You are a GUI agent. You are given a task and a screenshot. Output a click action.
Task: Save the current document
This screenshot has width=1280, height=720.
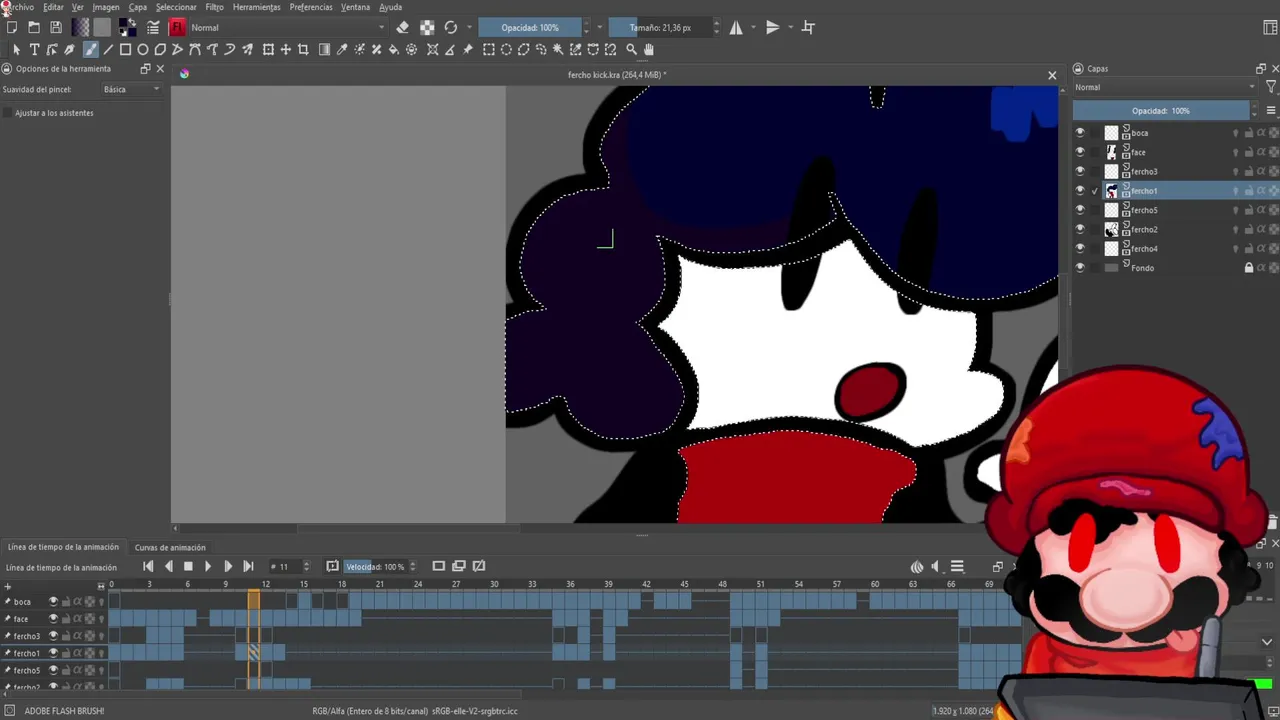click(x=55, y=27)
